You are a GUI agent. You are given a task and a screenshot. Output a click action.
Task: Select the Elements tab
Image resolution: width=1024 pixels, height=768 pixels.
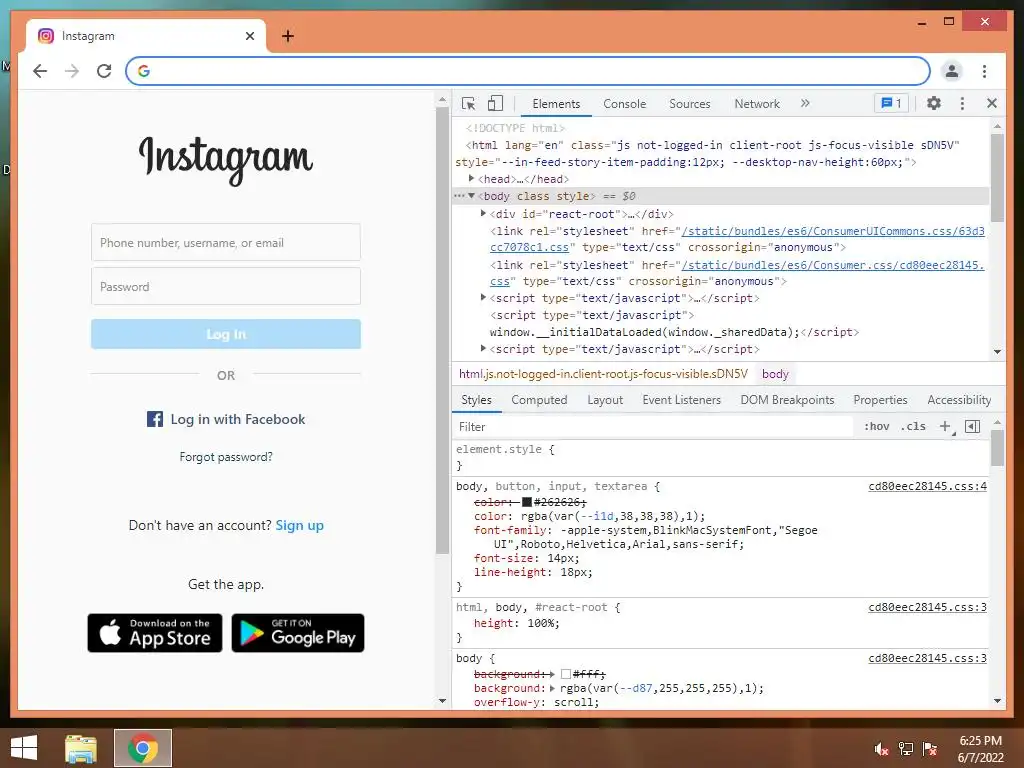pos(556,104)
